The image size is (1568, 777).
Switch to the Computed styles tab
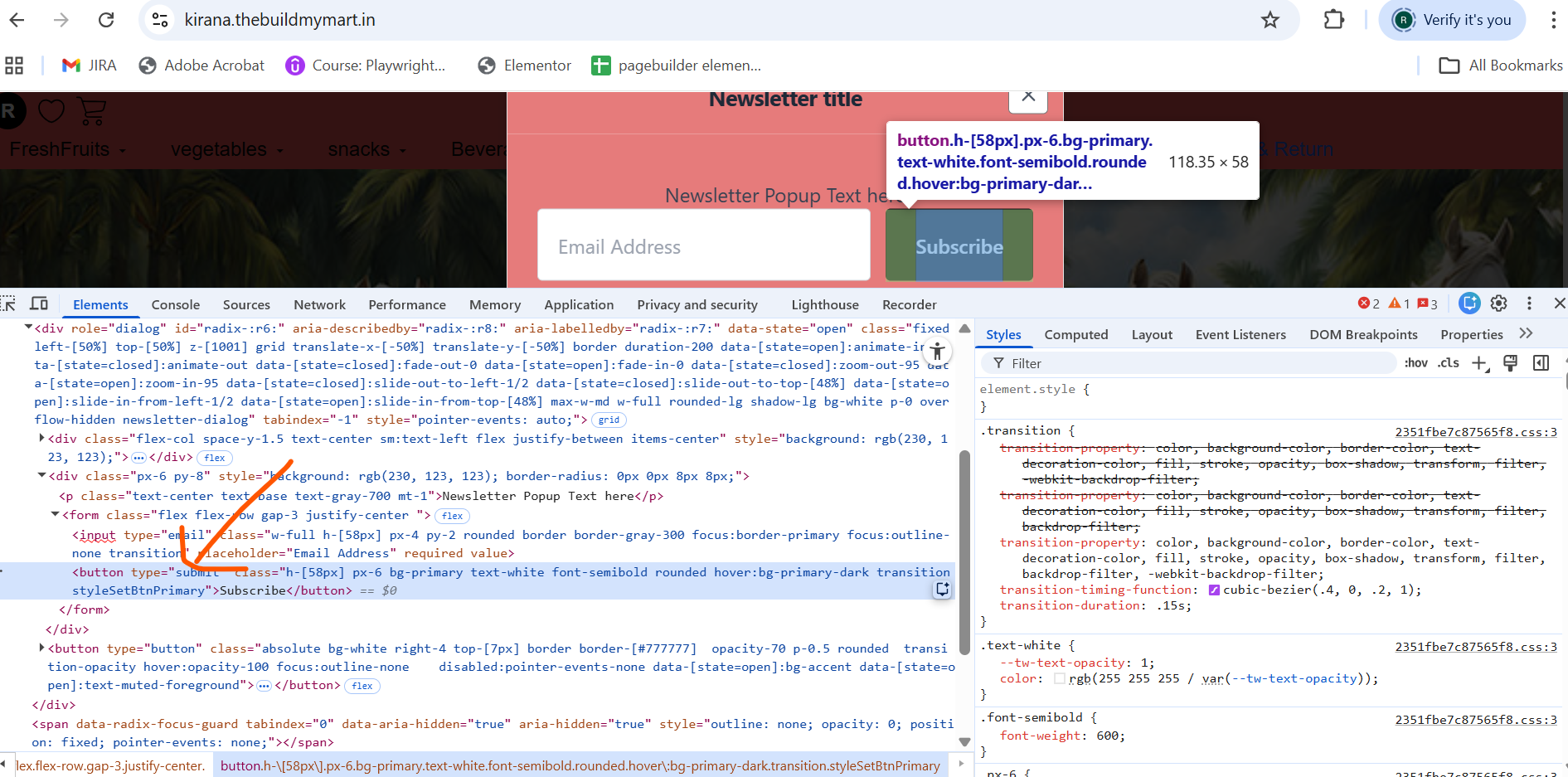click(x=1076, y=335)
